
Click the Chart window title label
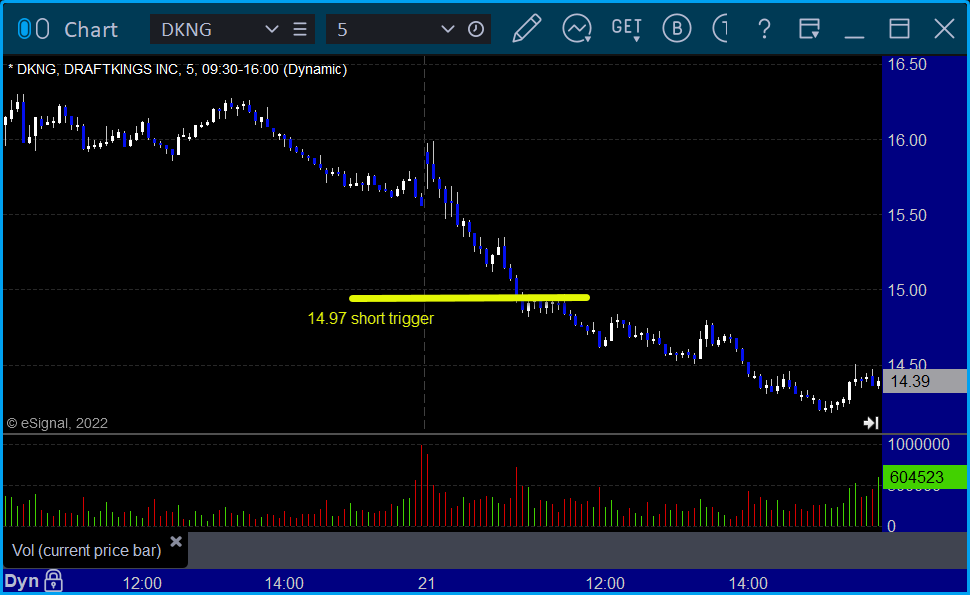point(91,29)
